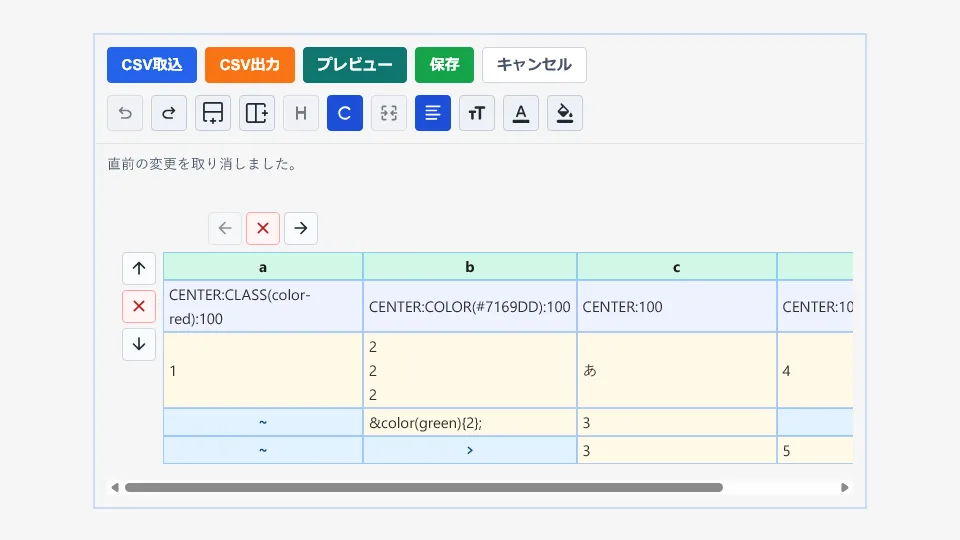Open the プレビュー preview
The width and height of the screenshot is (960, 540).
(355, 65)
